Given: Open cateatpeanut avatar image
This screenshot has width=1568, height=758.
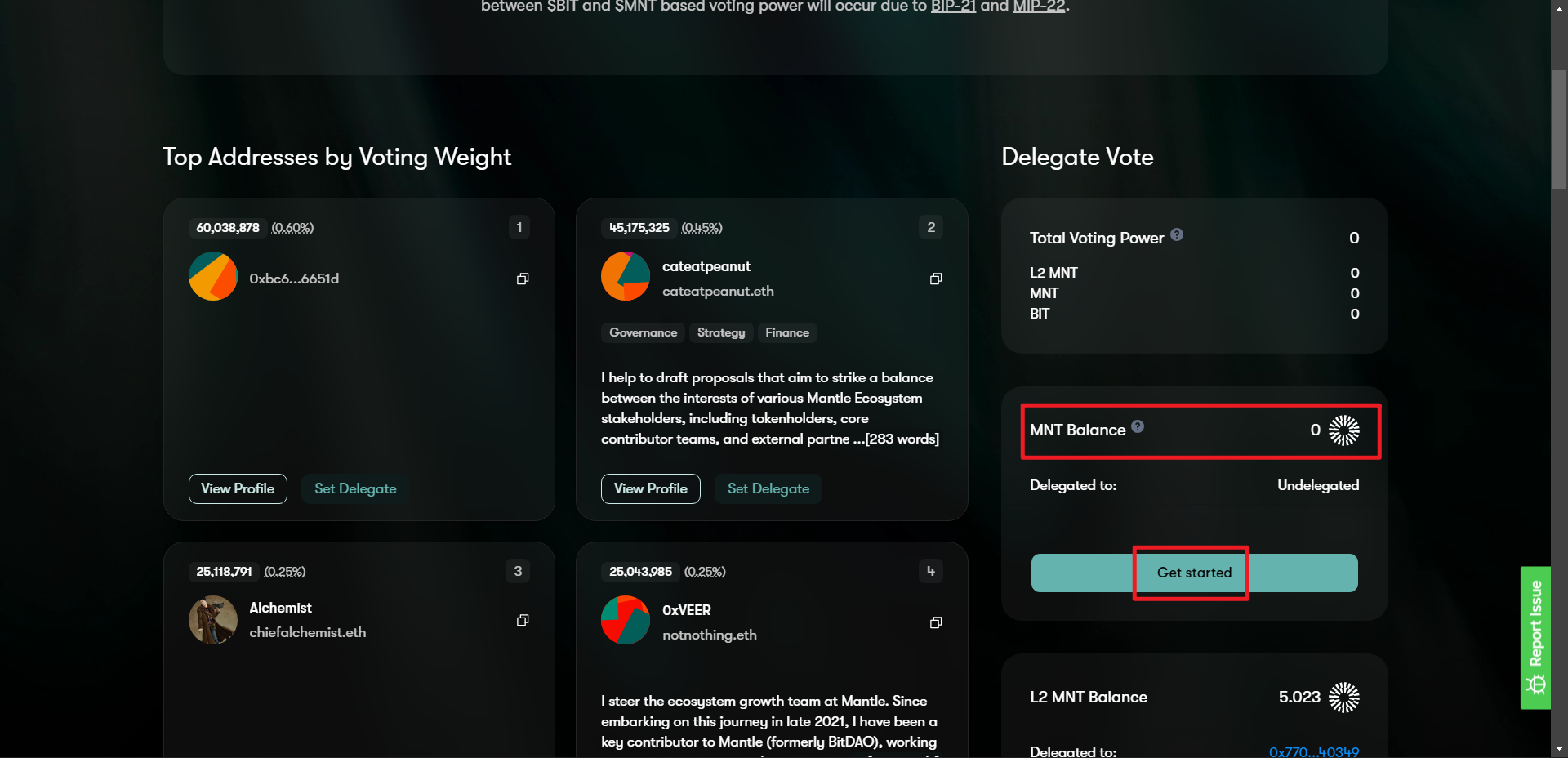Looking at the screenshot, I should coord(626,276).
